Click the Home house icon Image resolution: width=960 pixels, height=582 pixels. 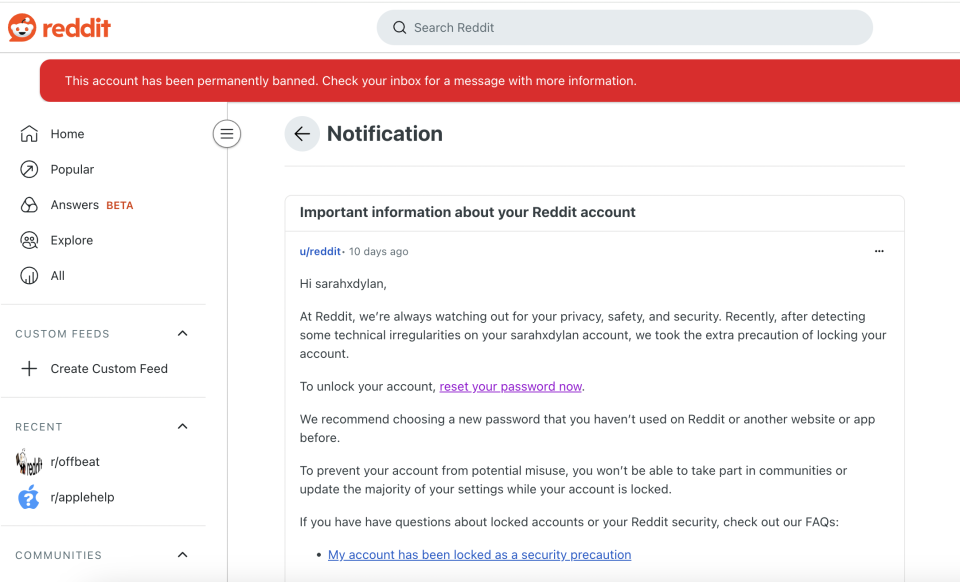pyautogui.click(x=29, y=134)
